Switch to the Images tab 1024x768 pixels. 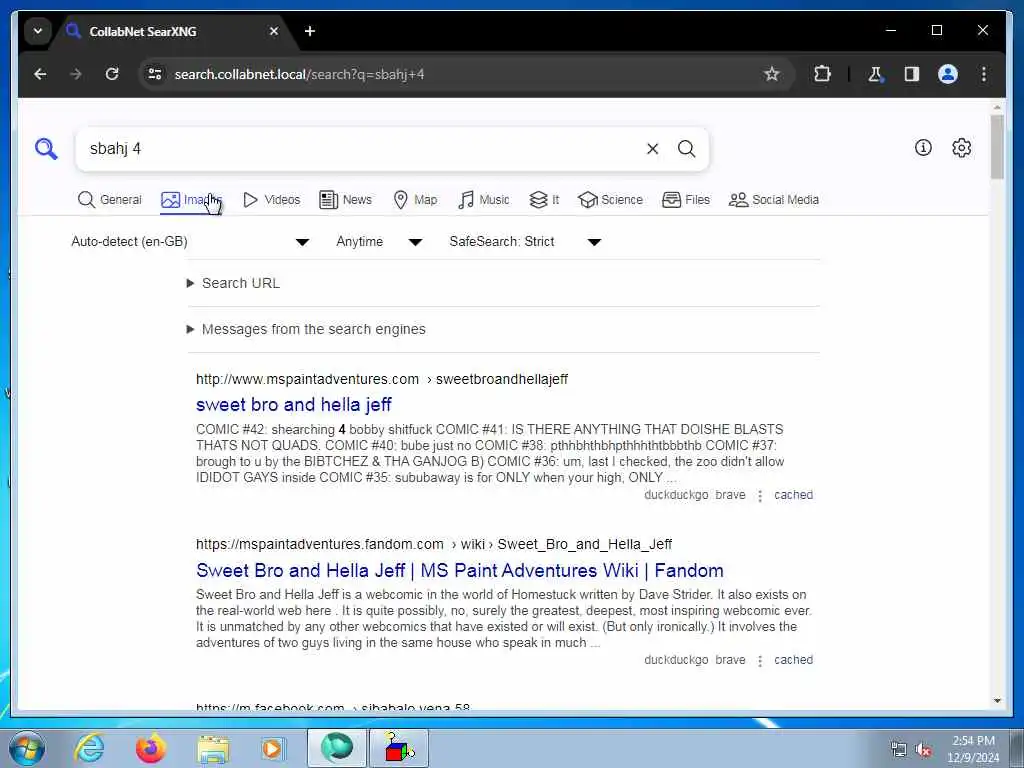pos(191,200)
